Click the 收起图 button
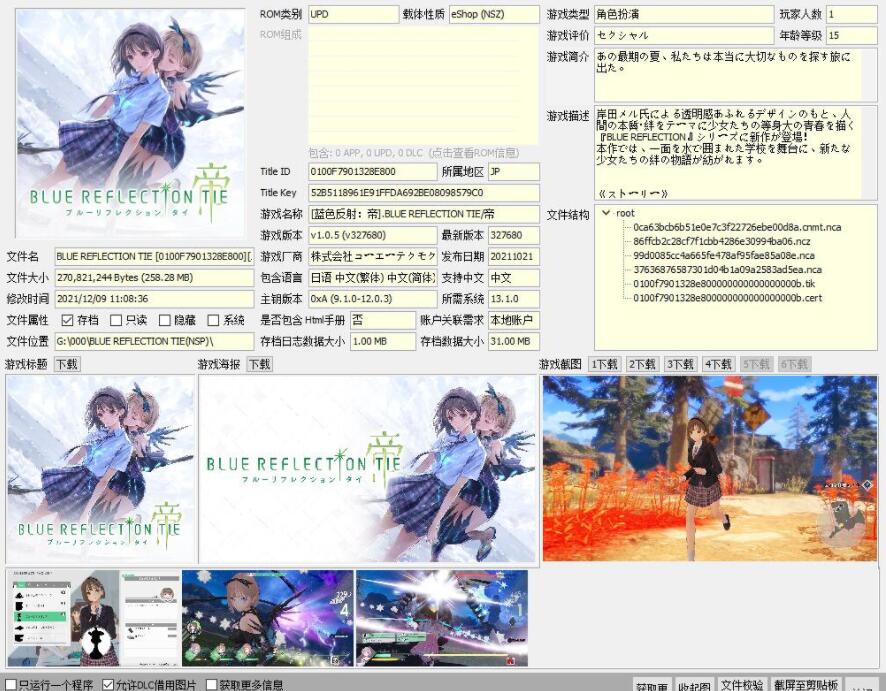Image resolution: width=886 pixels, height=691 pixels. click(694, 685)
